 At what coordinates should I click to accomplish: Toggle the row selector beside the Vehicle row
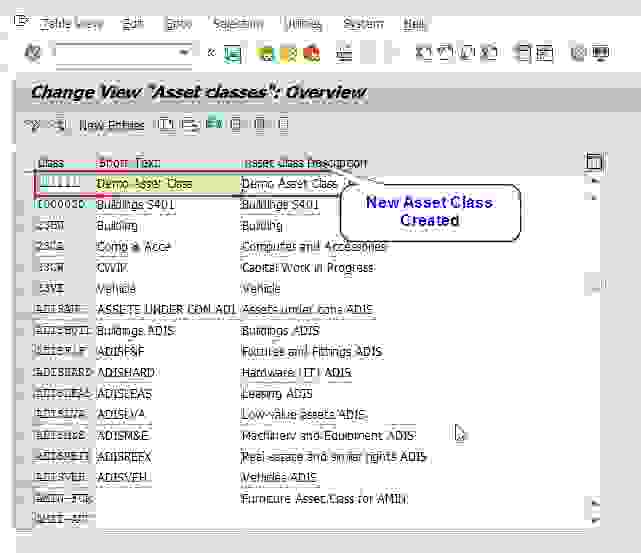[x=24, y=288]
